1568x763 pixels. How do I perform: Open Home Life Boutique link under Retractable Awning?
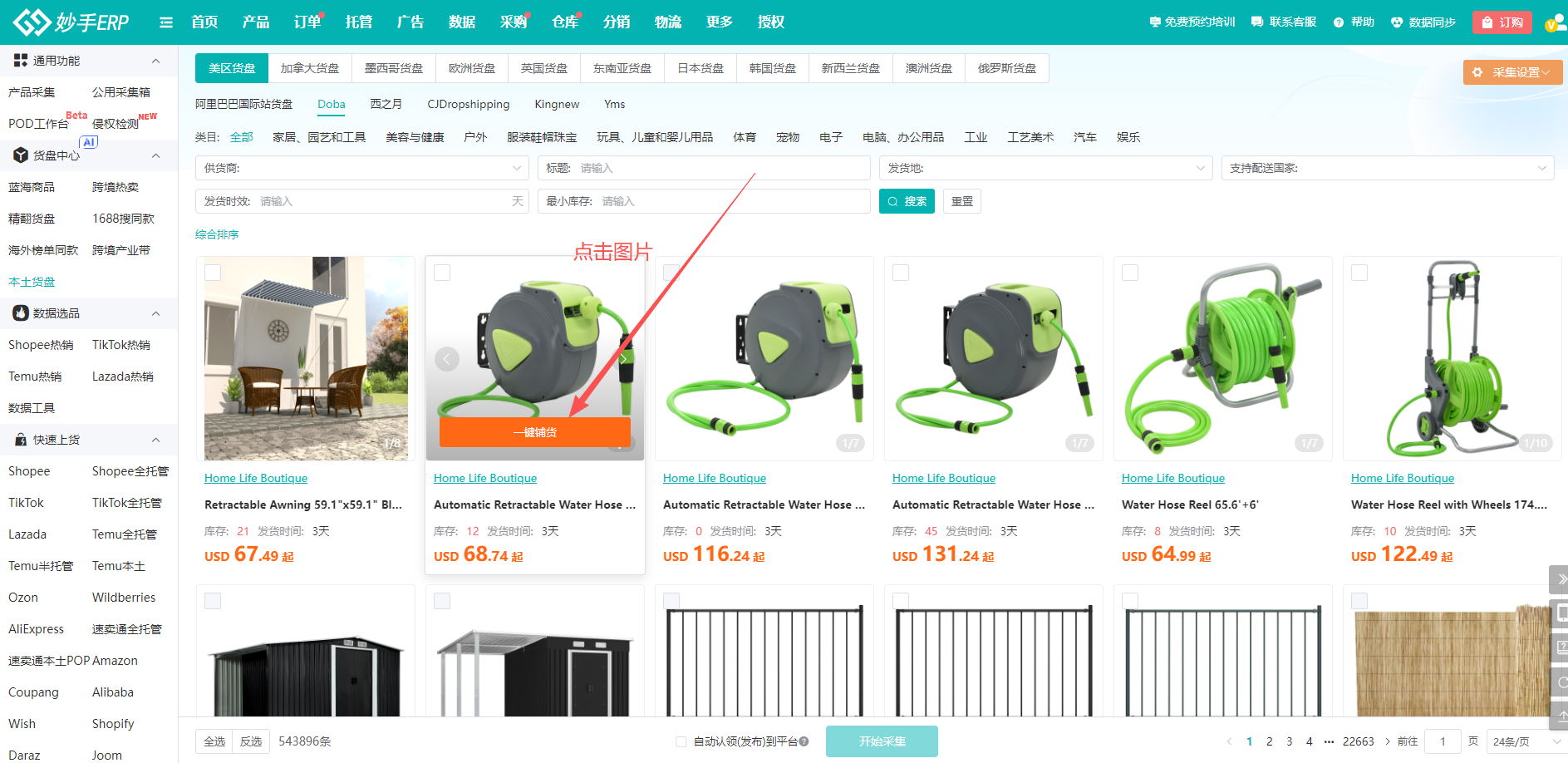256,478
